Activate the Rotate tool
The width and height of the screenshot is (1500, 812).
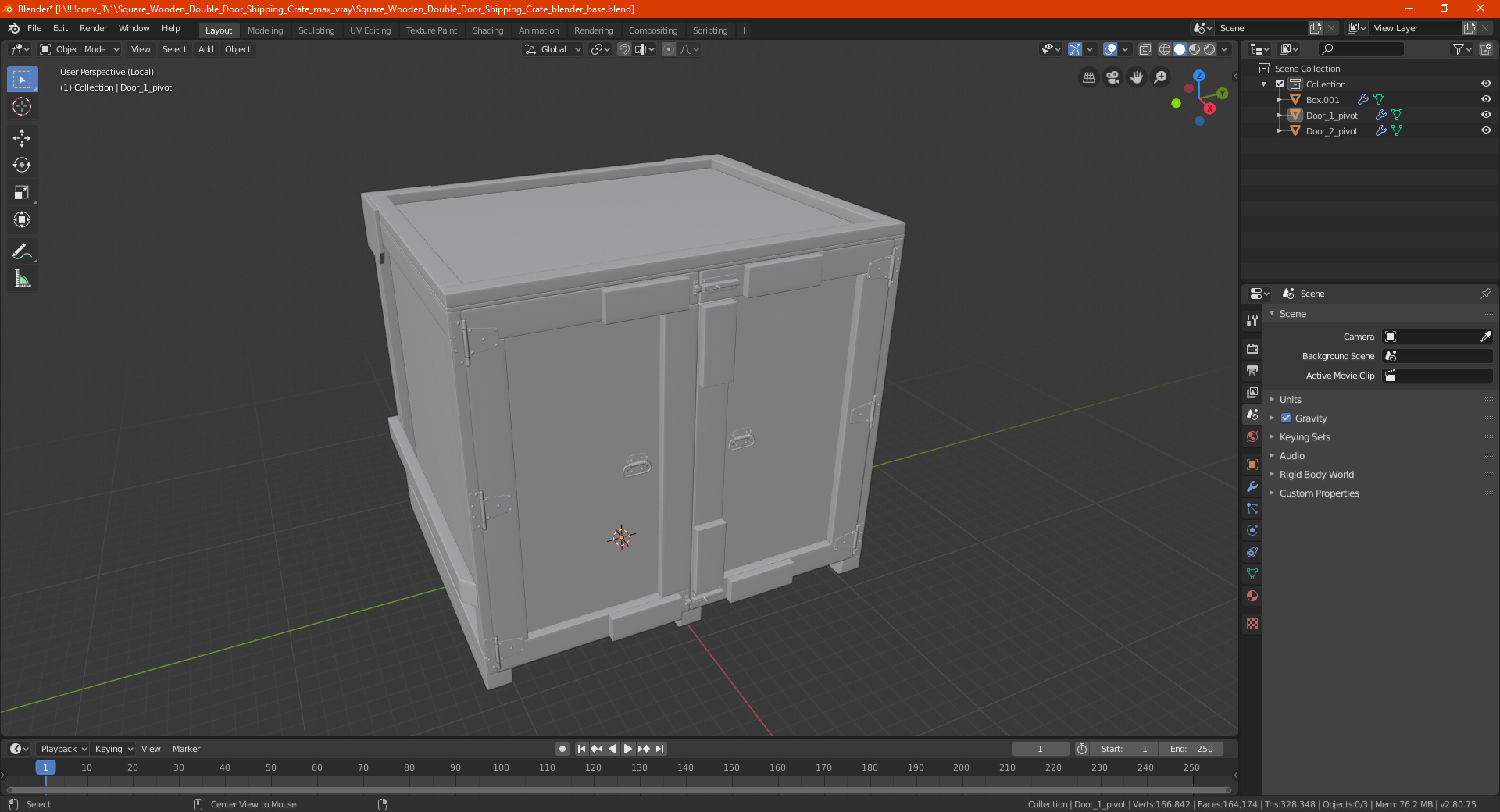coord(22,166)
